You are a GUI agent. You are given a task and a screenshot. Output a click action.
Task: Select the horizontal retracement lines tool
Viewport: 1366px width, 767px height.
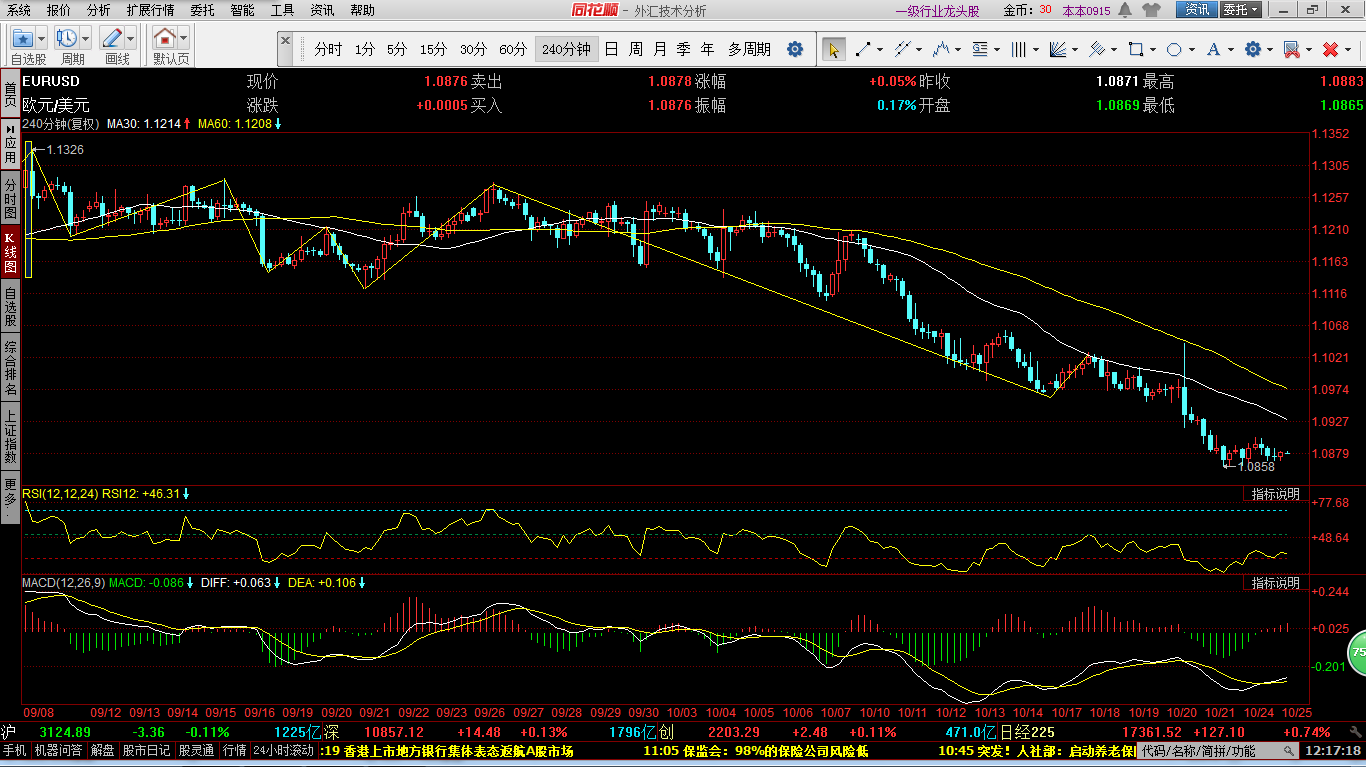tap(980, 49)
